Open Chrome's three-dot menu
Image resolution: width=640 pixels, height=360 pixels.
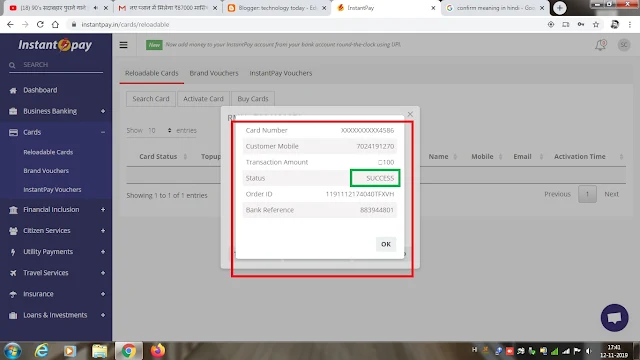629,24
